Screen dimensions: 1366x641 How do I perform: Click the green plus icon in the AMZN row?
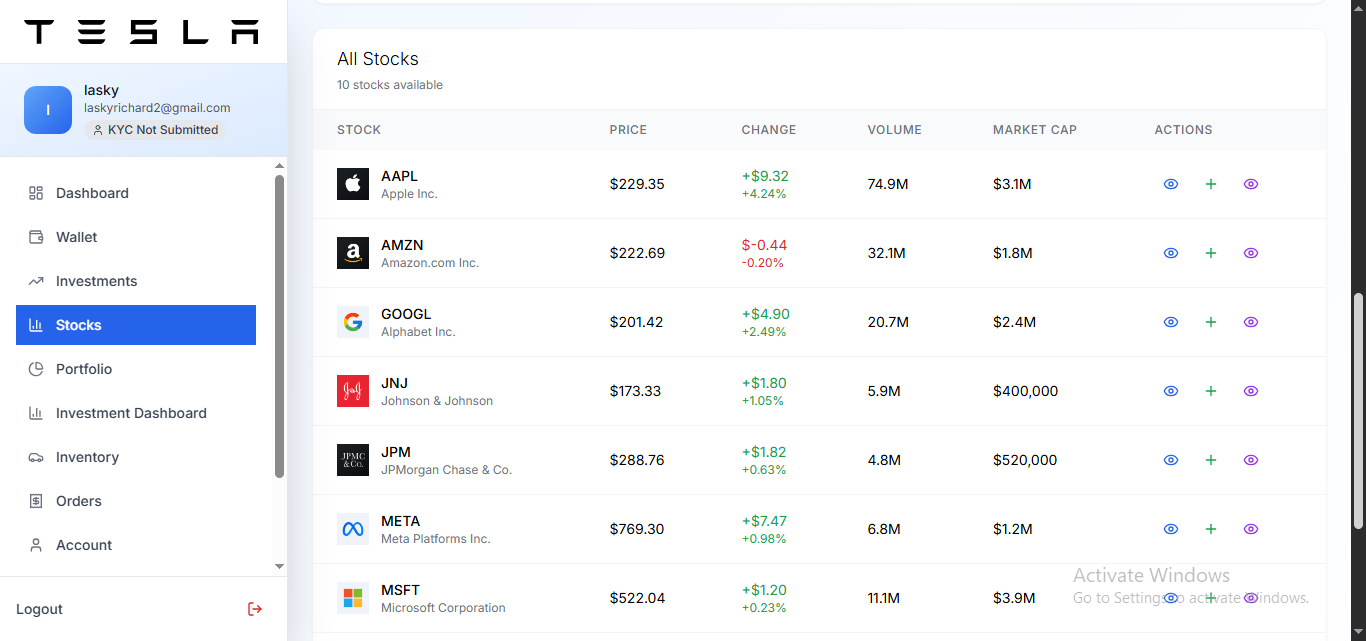[1211, 253]
